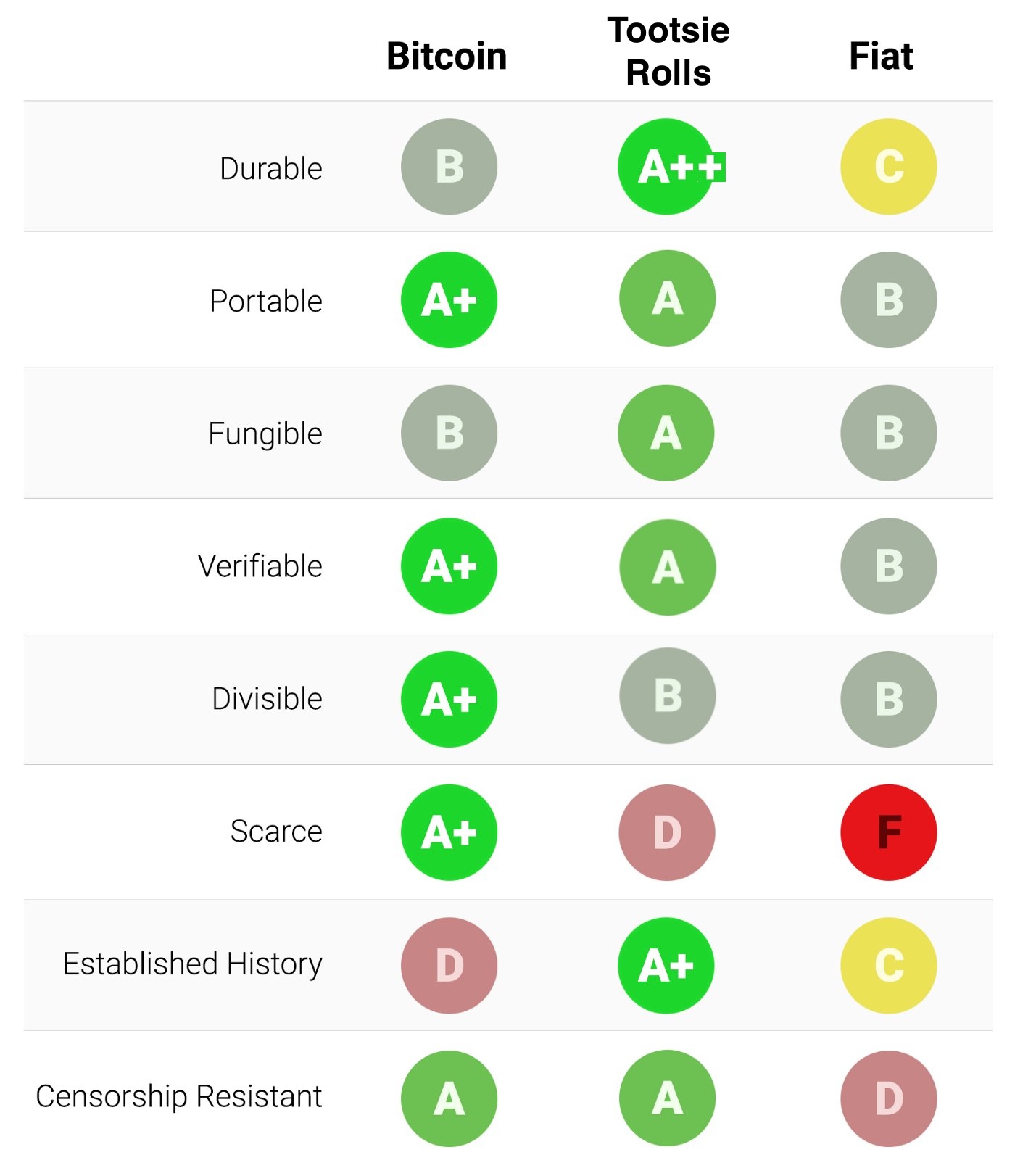Click the Verifiable row label
Viewport: 1015px width, 1176px height.
pos(260,566)
